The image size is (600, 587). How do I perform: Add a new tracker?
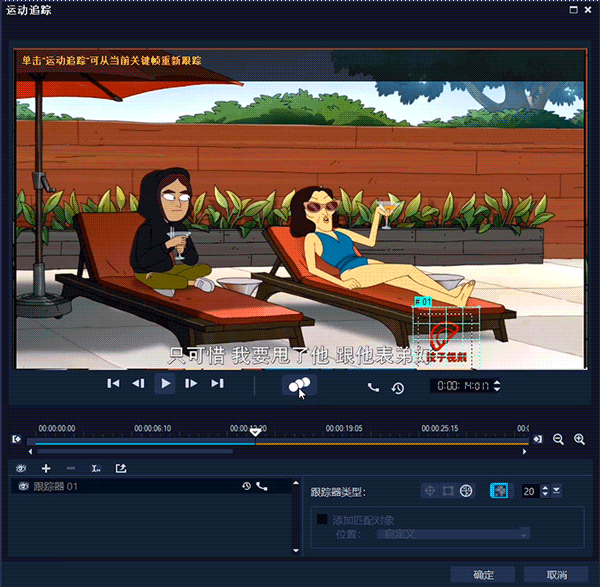pyautogui.click(x=46, y=468)
